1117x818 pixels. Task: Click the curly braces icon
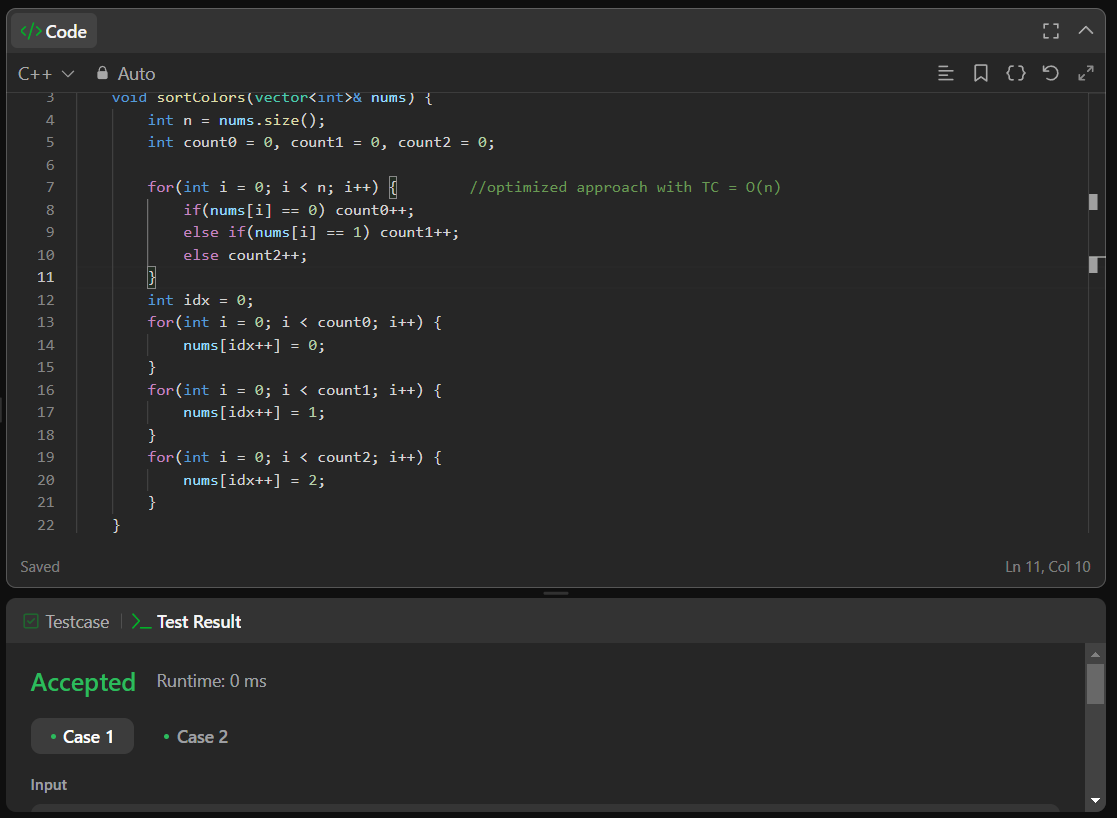1016,73
